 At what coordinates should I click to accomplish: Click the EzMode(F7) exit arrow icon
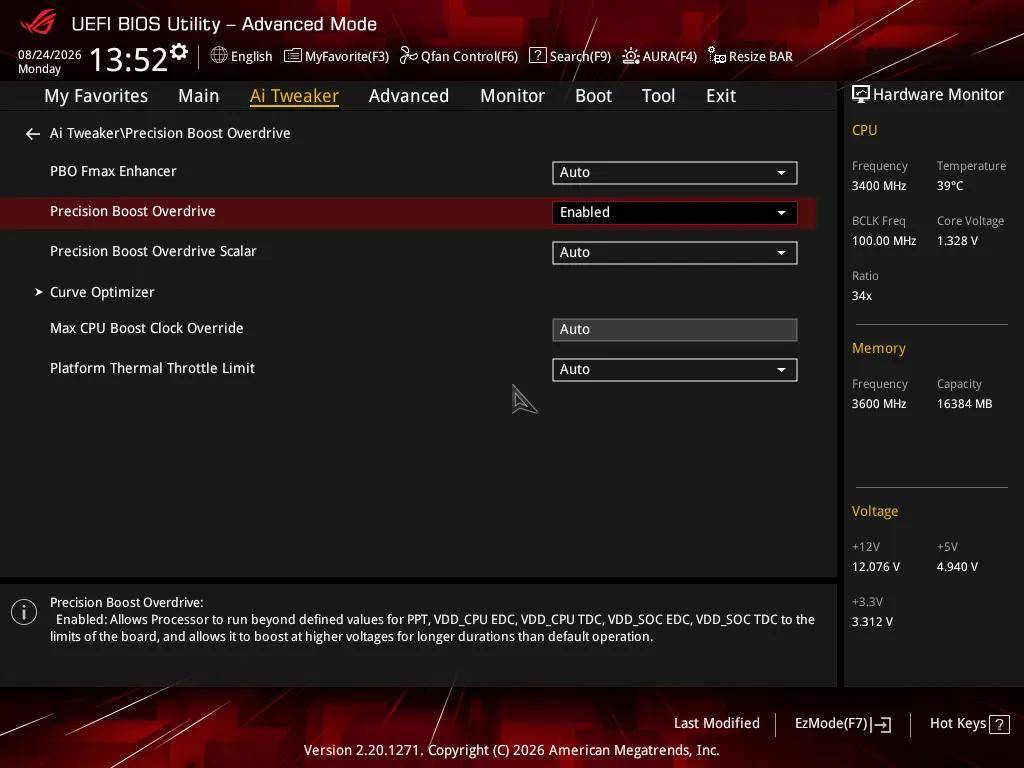[x=881, y=724]
